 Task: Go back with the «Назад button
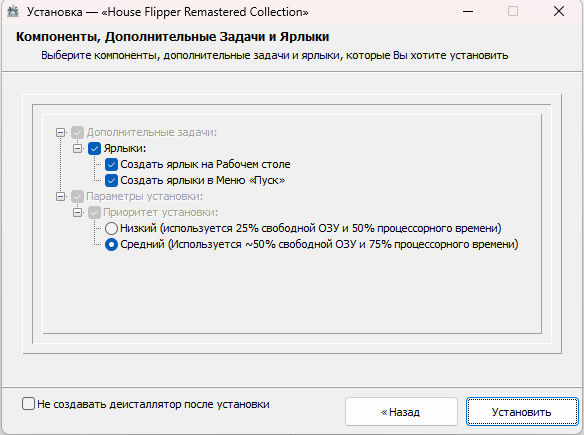[401, 412]
